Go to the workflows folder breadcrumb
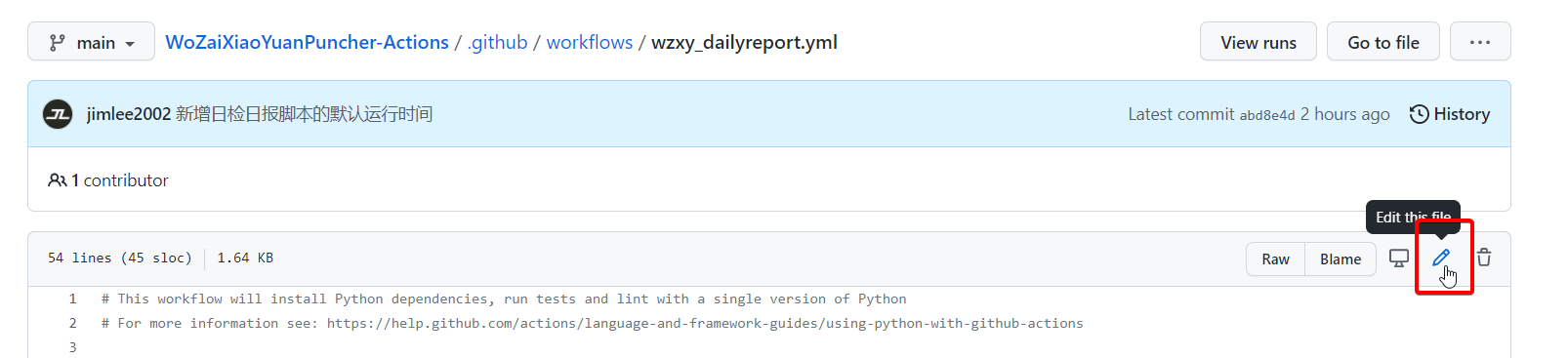1568x358 pixels. pyautogui.click(x=590, y=42)
